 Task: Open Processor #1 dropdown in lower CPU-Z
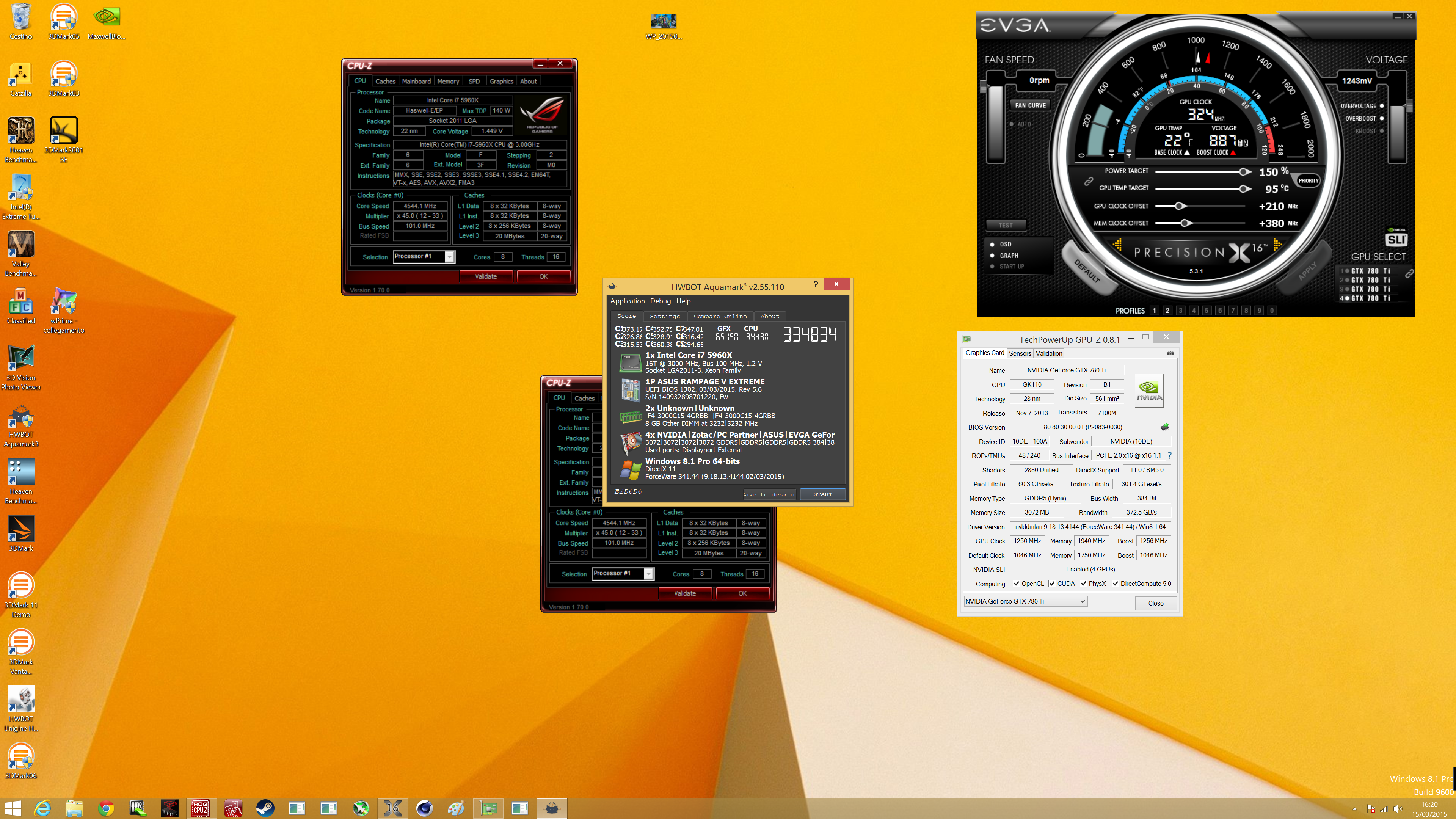623,573
